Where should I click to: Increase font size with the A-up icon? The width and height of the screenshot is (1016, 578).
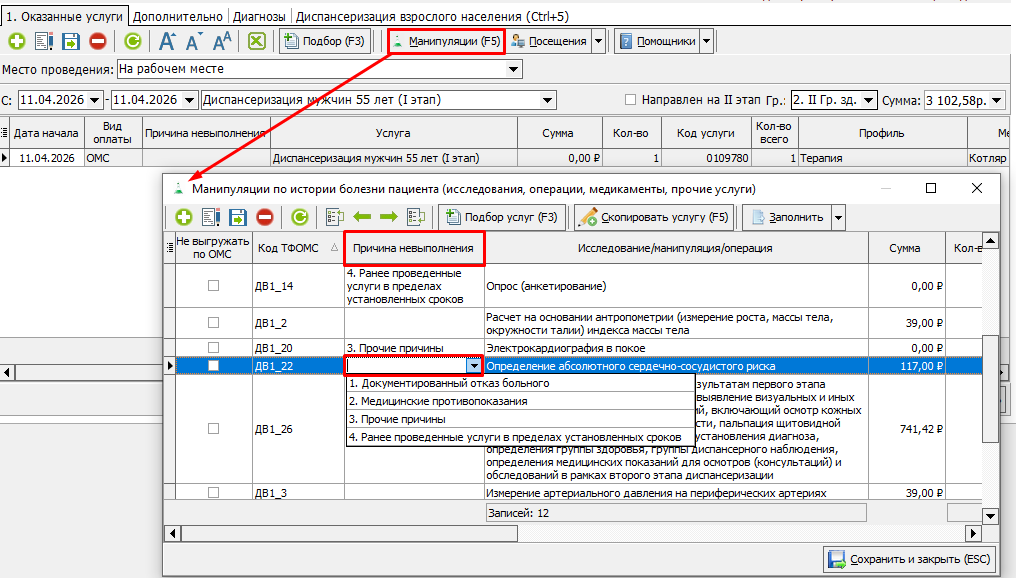(167, 41)
